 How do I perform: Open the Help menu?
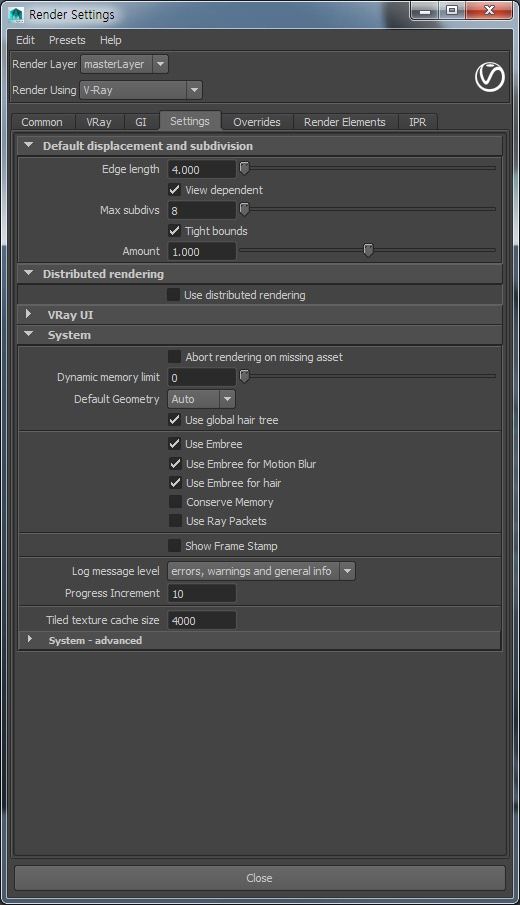tap(110, 40)
